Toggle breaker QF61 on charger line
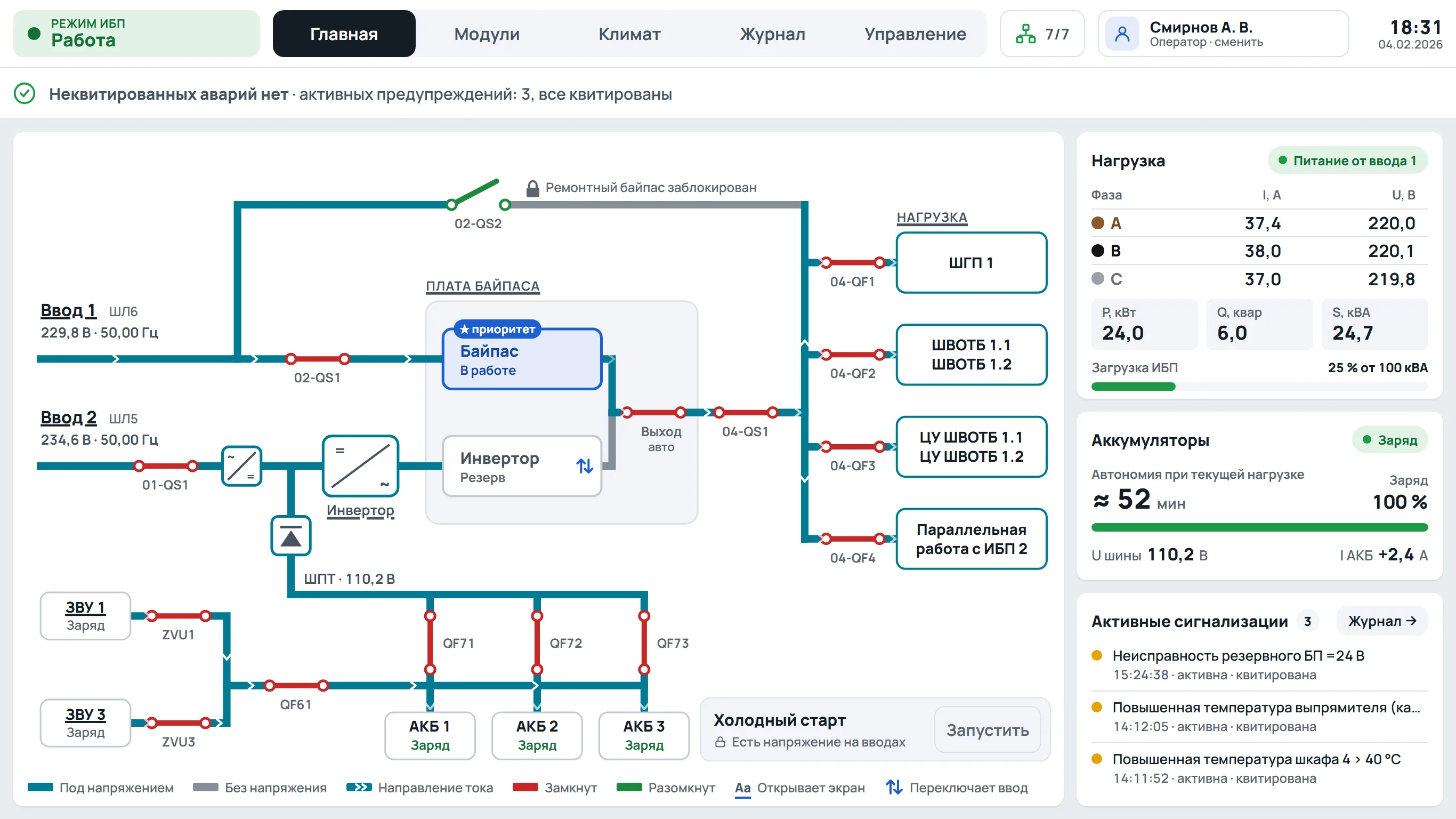This screenshot has height=819, width=1456. (296, 686)
